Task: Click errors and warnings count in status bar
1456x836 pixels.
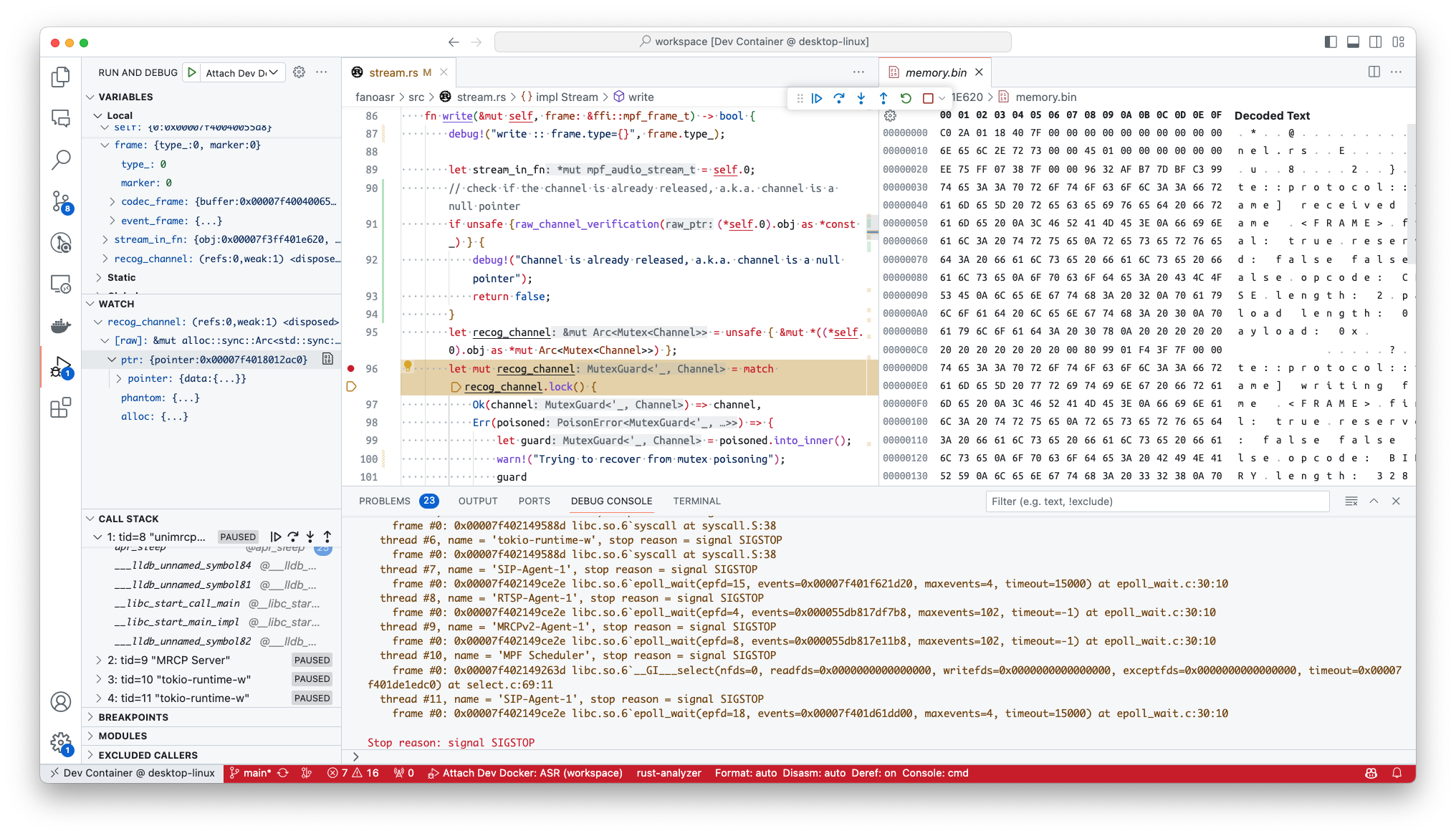Action: pyautogui.click(x=353, y=773)
